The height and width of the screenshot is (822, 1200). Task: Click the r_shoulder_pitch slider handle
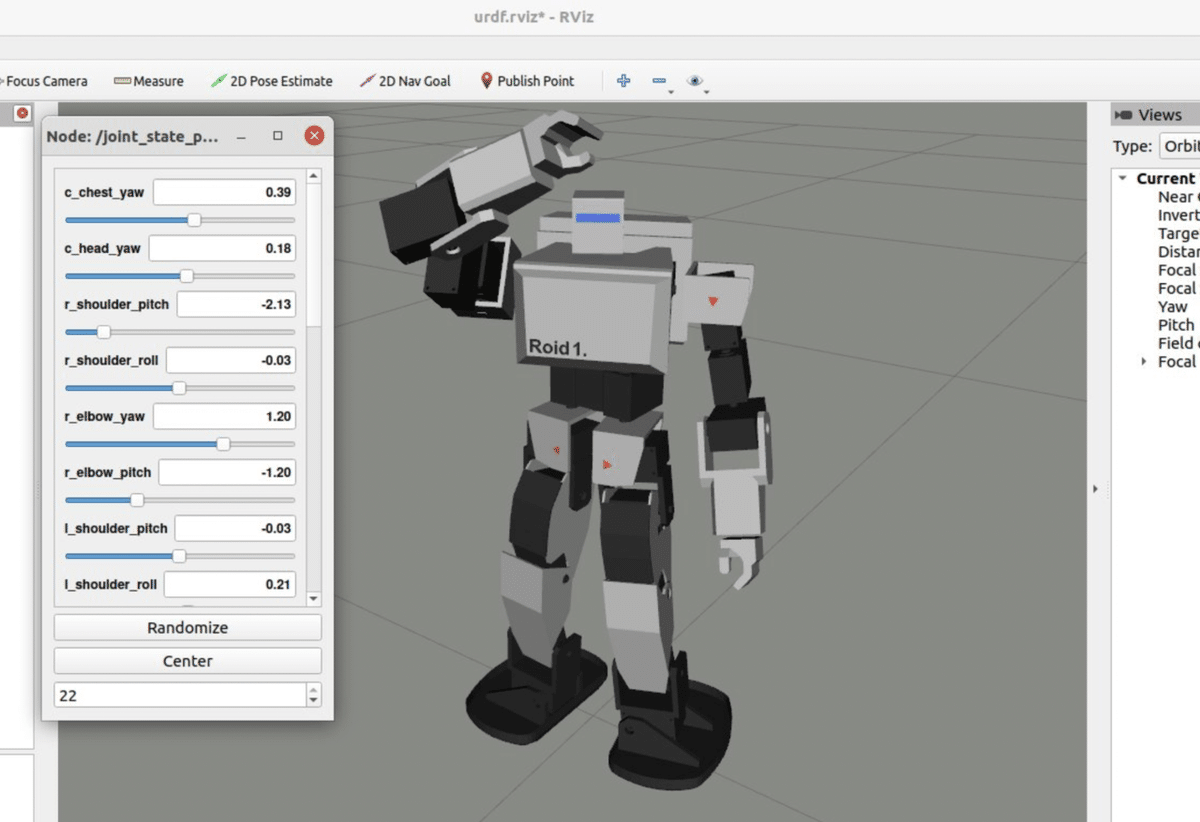103,332
